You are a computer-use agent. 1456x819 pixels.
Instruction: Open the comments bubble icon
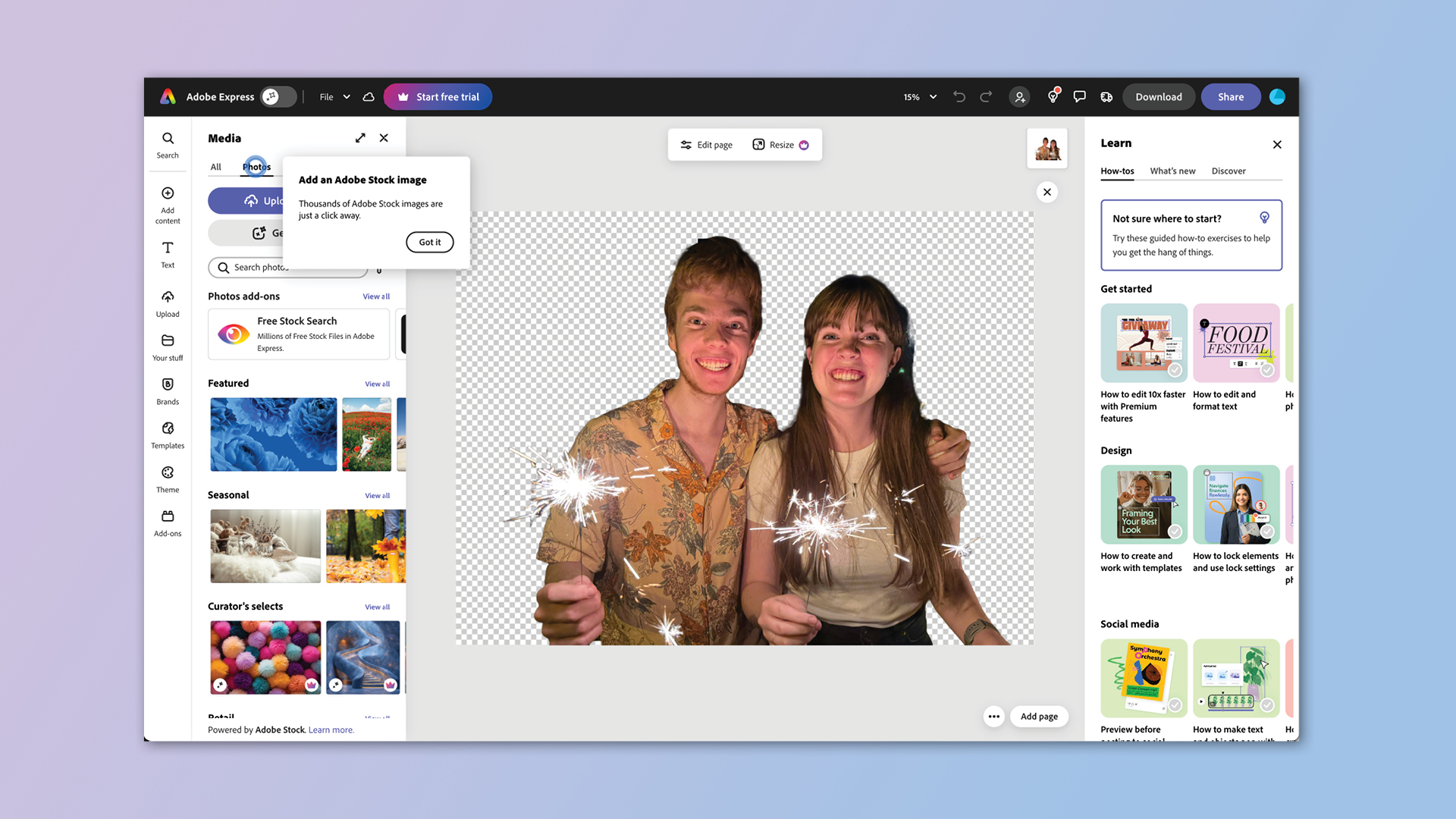(x=1079, y=96)
